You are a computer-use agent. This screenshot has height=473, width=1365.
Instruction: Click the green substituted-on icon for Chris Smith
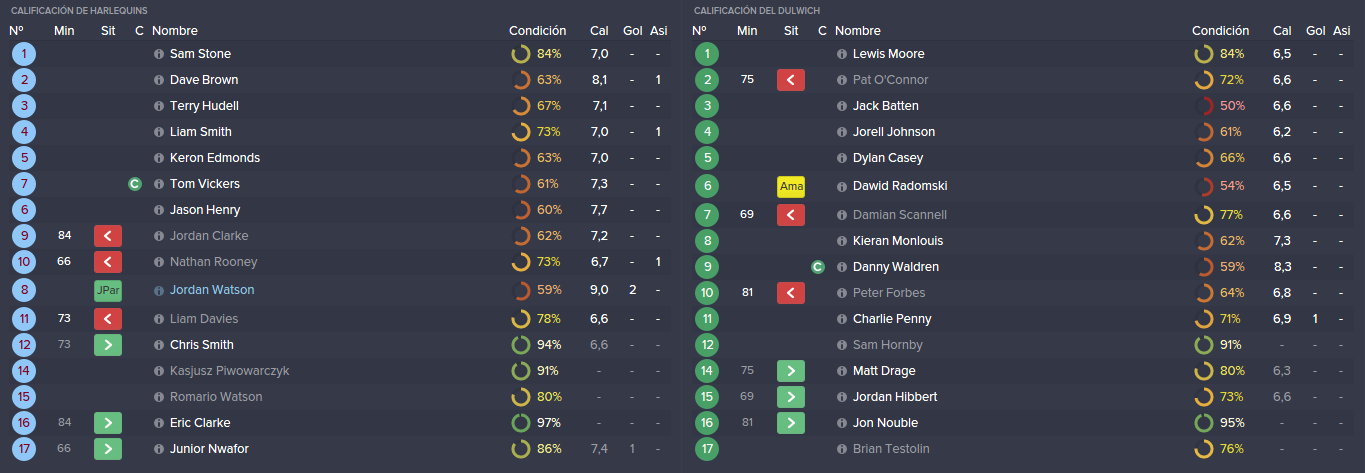point(108,345)
